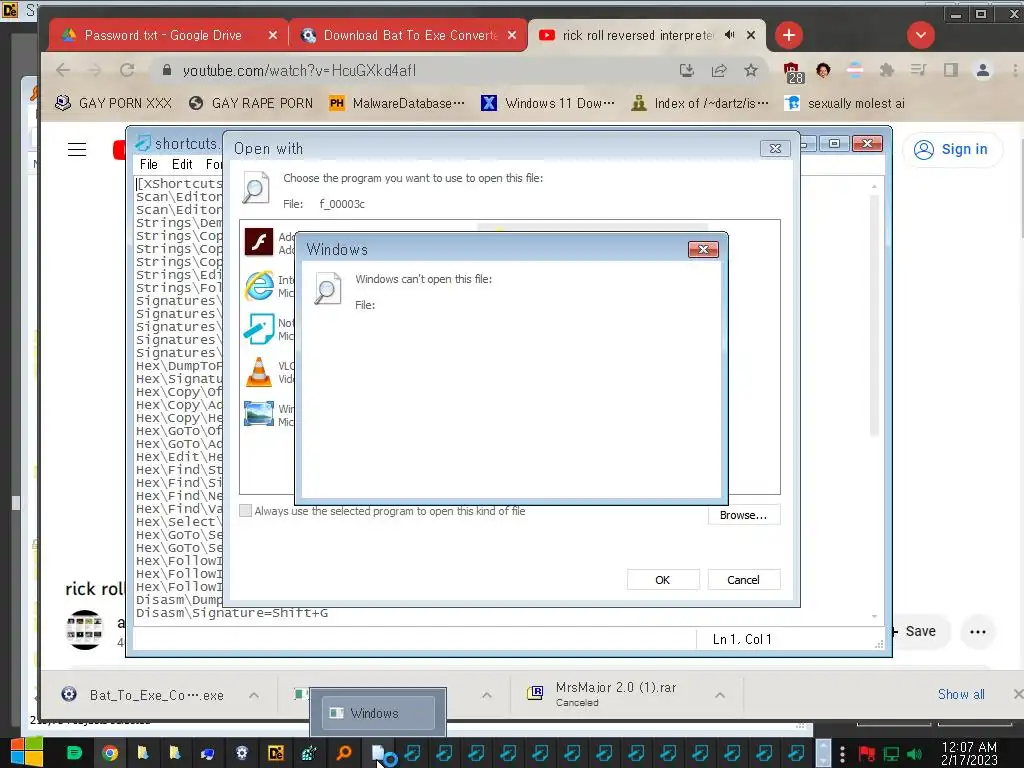
Task: Open the Notepad File menu
Action: (149, 165)
